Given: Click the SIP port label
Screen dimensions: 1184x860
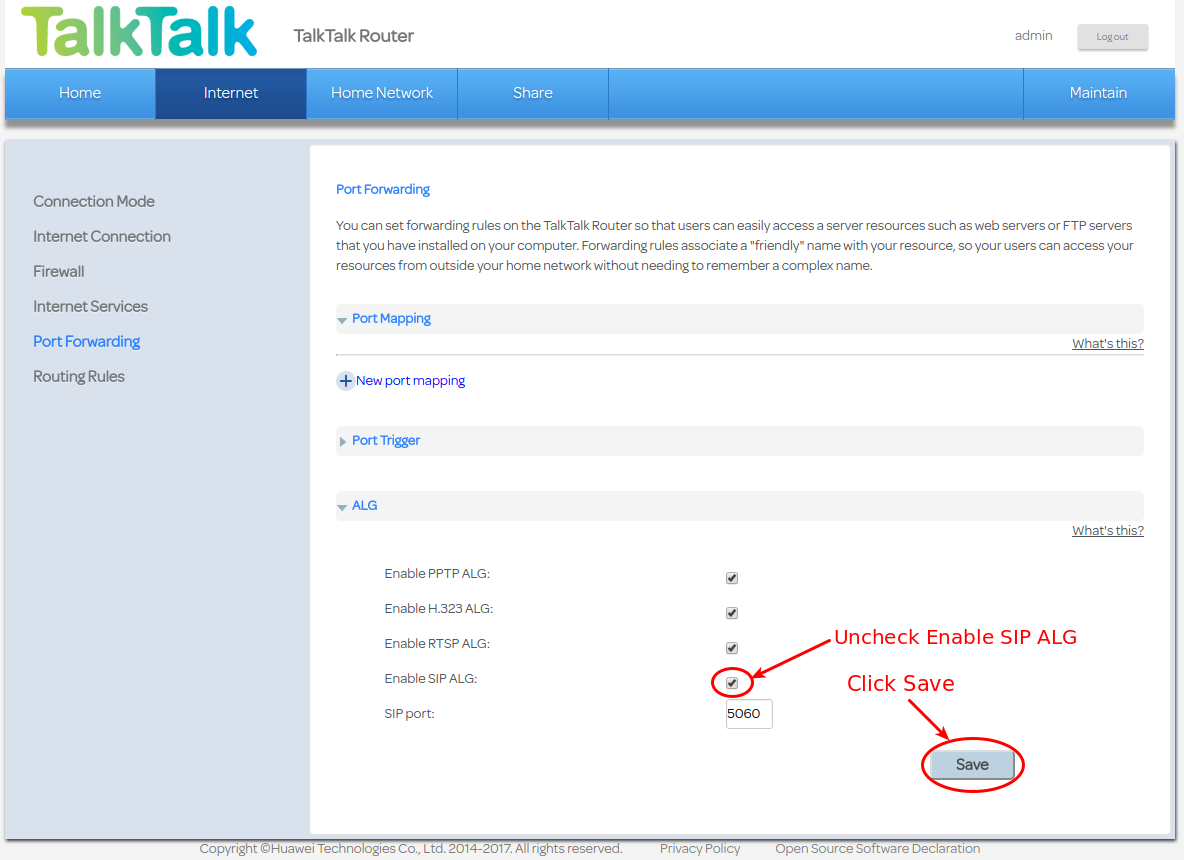Looking at the screenshot, I should (409, 714).
